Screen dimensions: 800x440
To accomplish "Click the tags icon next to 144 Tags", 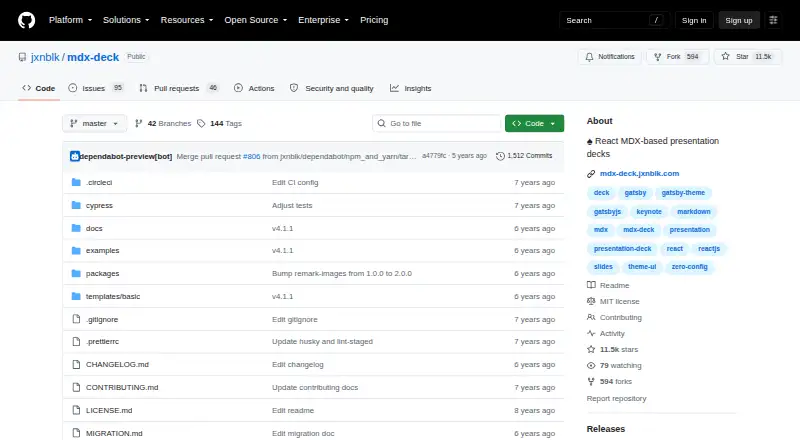I will [x=201, y=124].
